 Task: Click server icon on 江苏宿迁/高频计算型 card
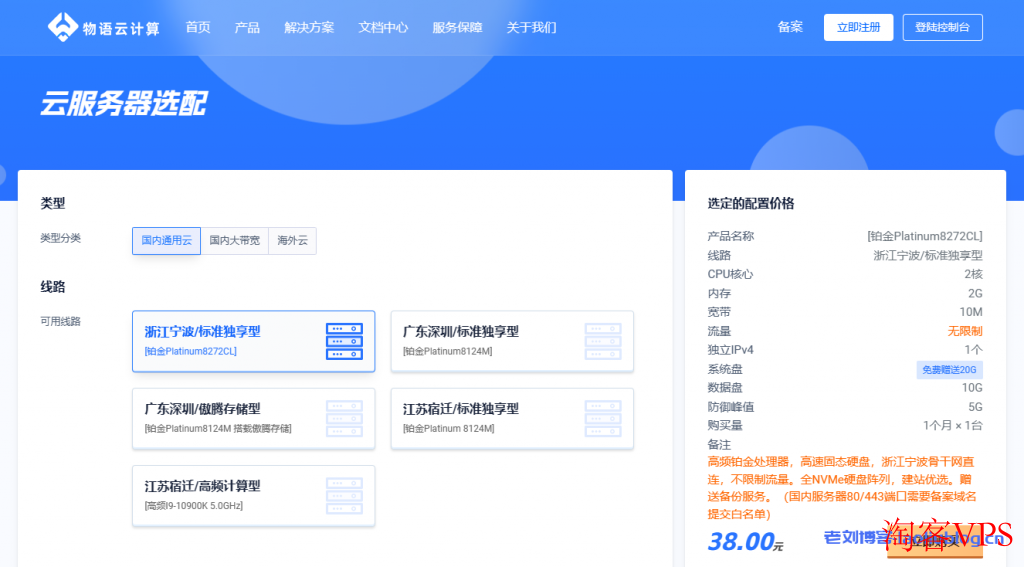344,496
